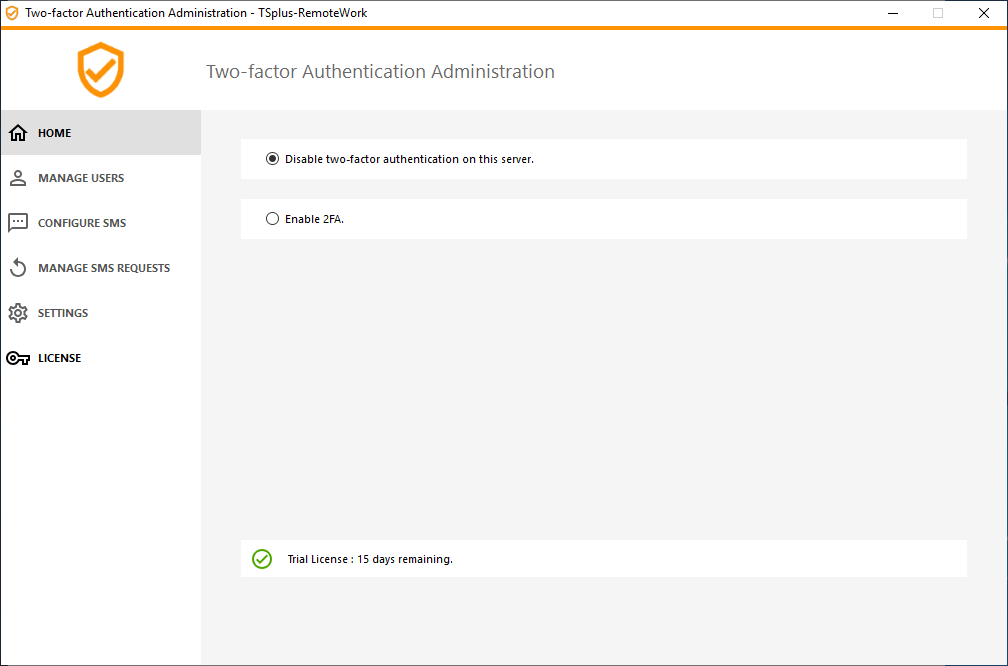
Task: Click the HOME navigation entry
Action: point(55,132)
